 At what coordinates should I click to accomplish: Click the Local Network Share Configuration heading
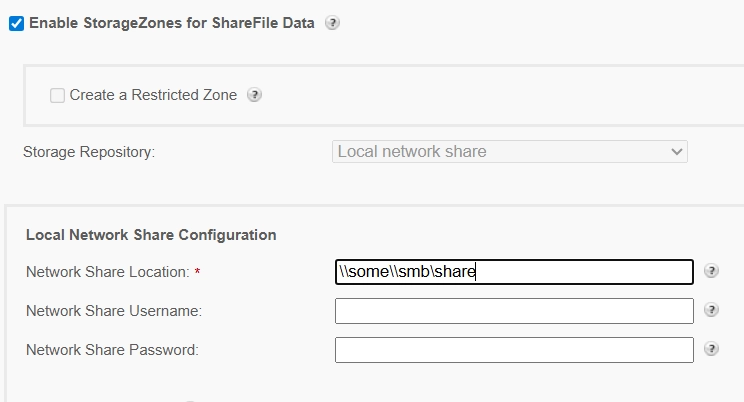coord(151,235)
